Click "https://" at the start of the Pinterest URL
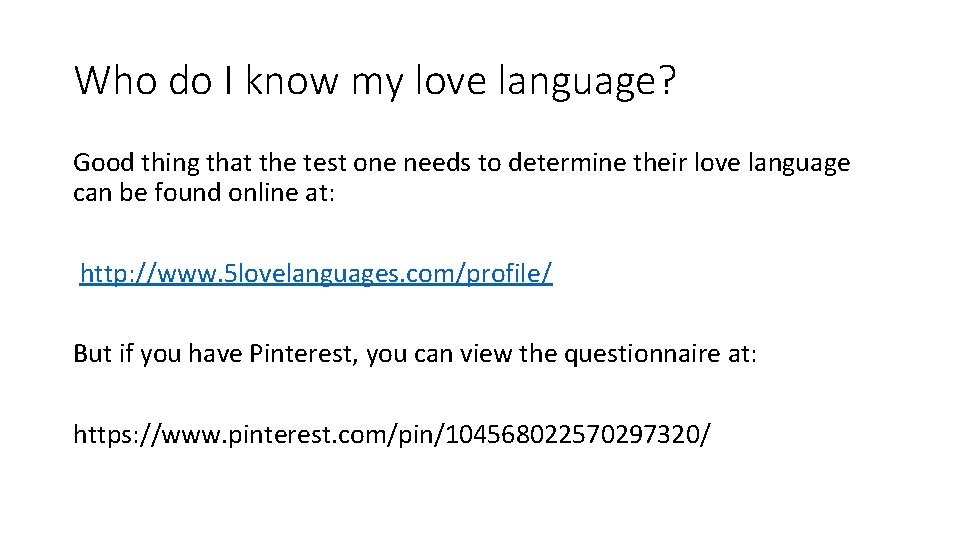Screen dimensions: 960x540 [x=111, y=434]
